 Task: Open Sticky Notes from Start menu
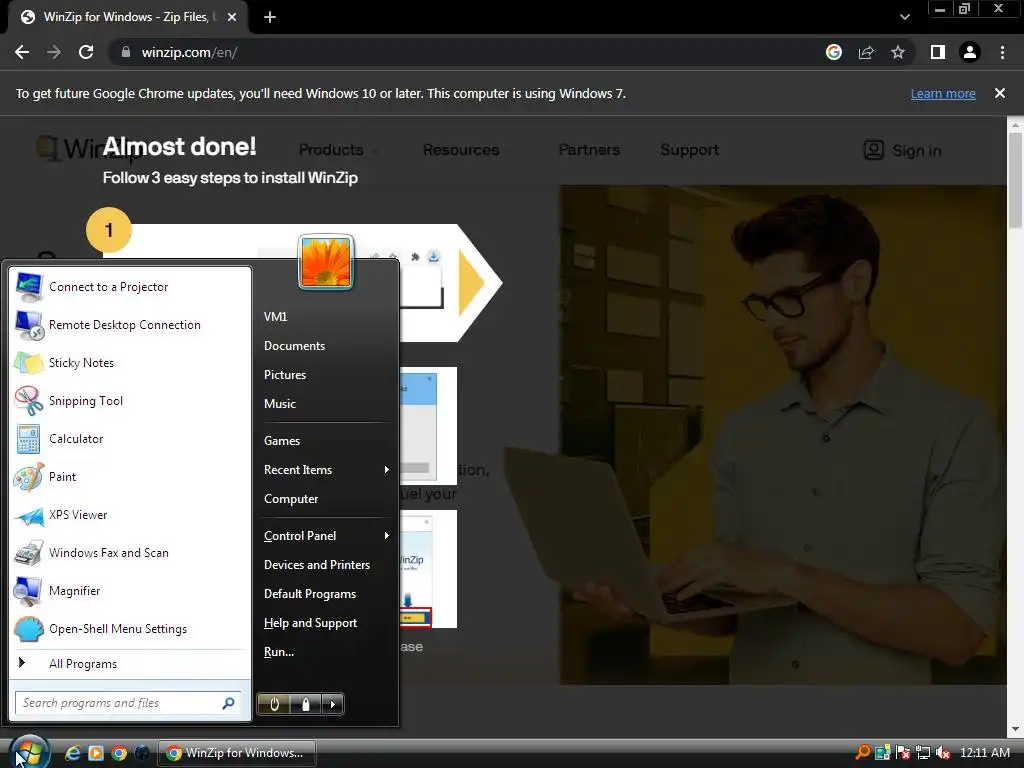129,362
